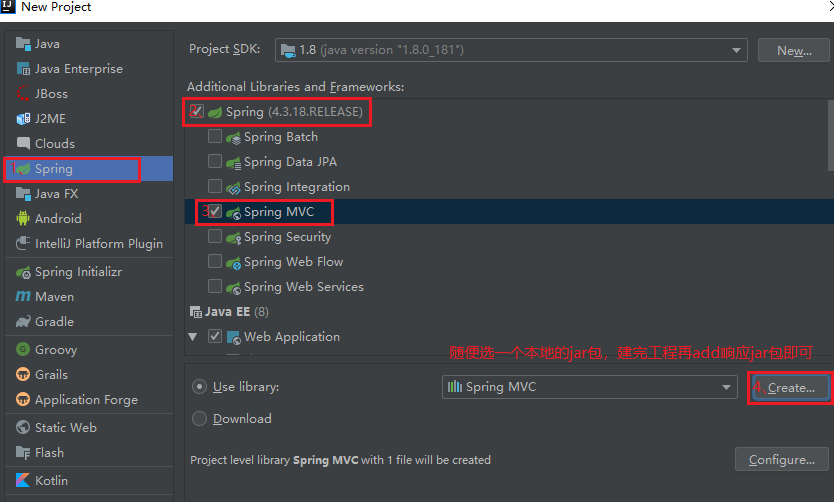Select the Java FX folder icon
Screen dimensions: 834x502
point(23,194)
